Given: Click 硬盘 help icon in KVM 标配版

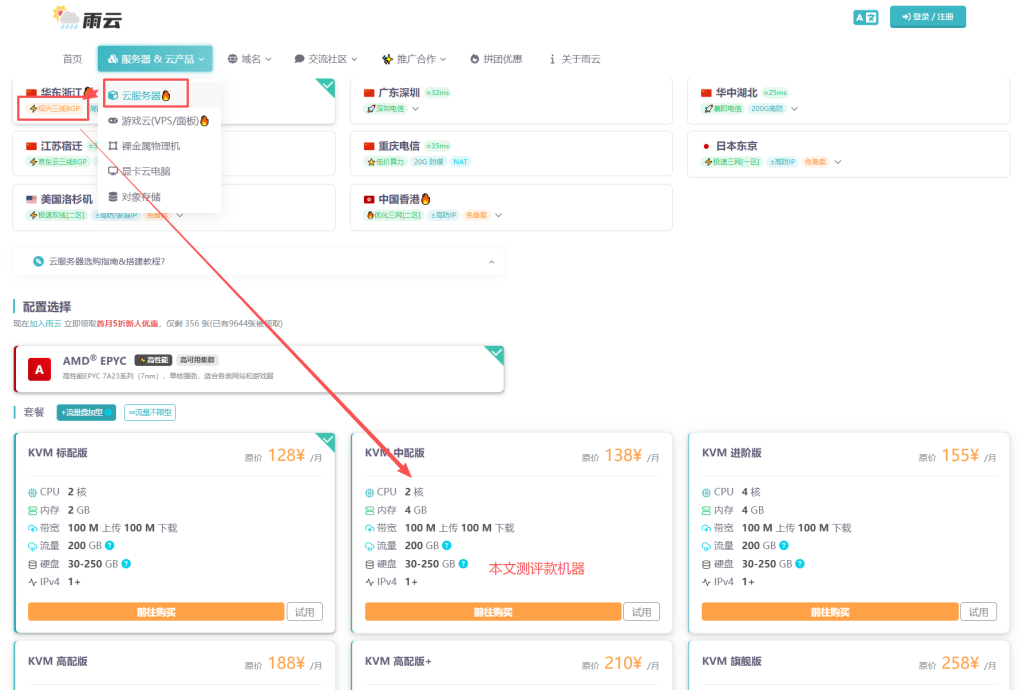Looking at the screenshot, I should [126, 564].
